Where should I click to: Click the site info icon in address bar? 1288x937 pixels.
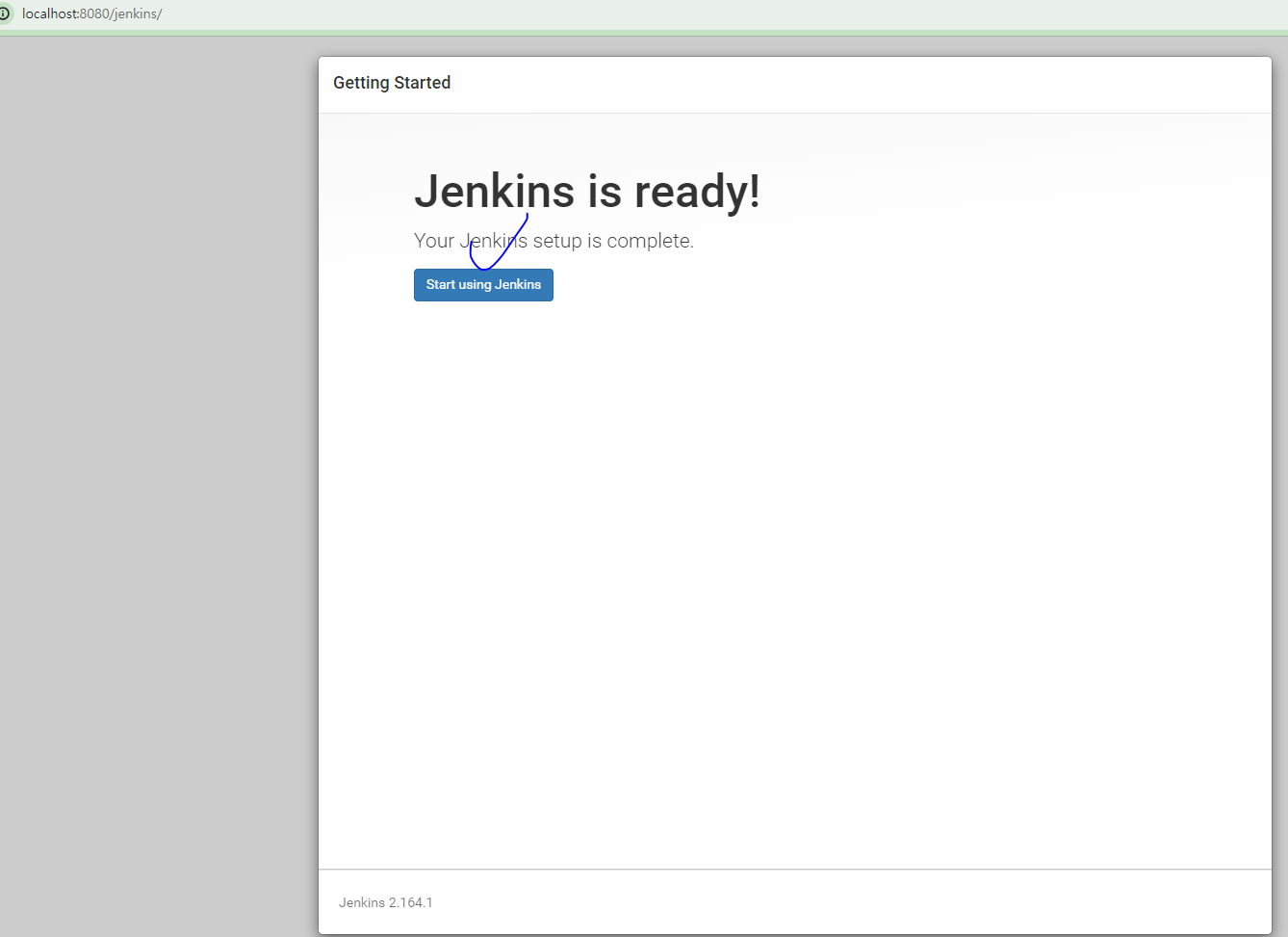coord(4,13)
